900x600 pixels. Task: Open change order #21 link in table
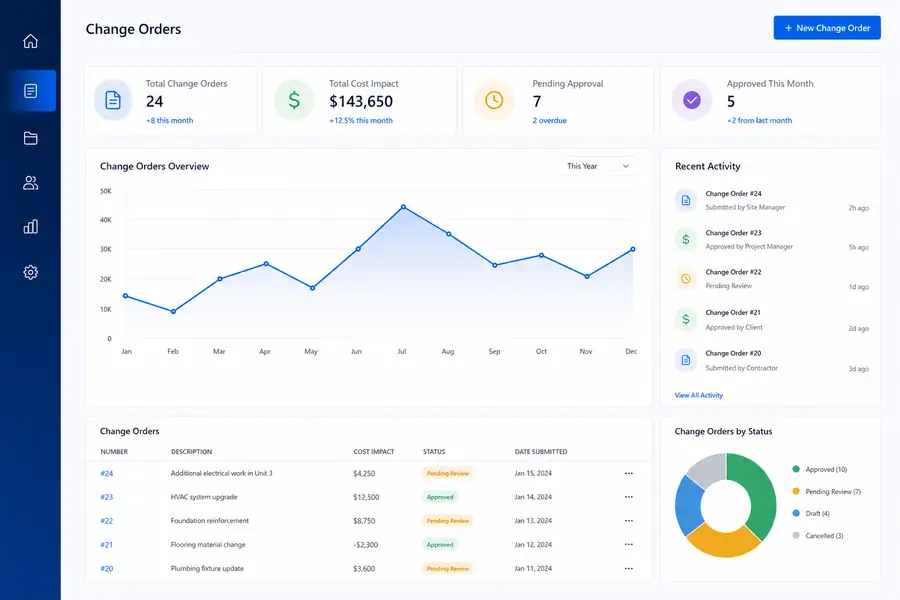pos(107,544)
